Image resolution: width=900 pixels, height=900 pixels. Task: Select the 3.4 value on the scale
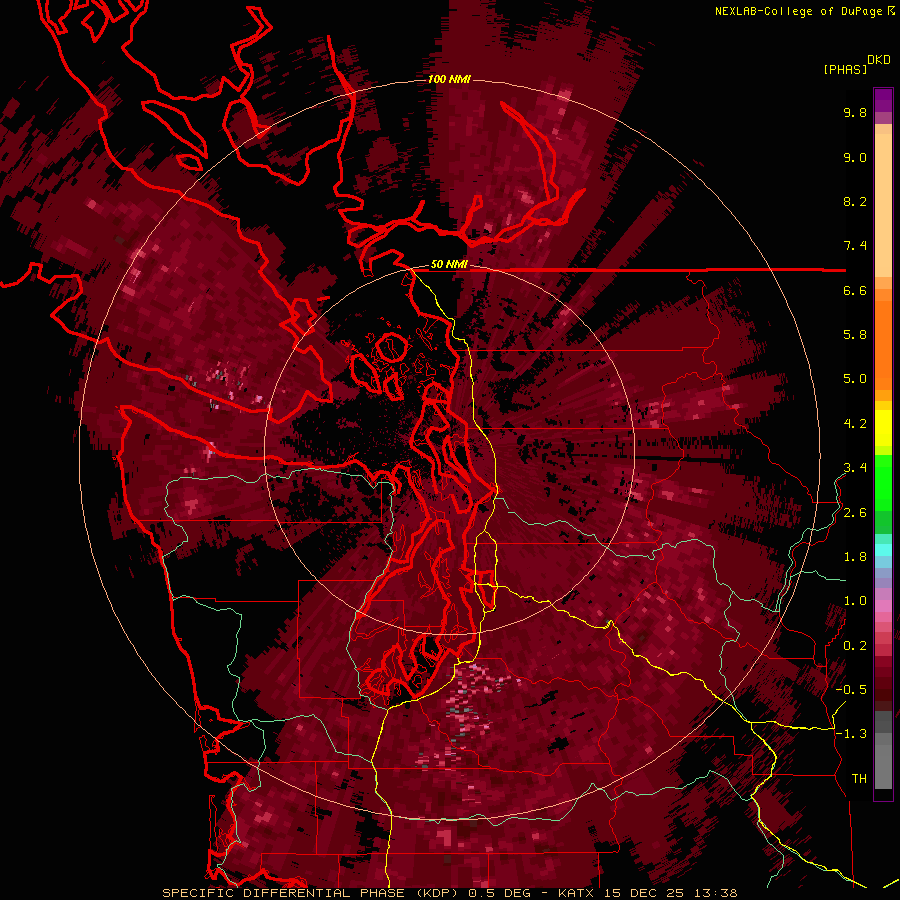point(855,468)
